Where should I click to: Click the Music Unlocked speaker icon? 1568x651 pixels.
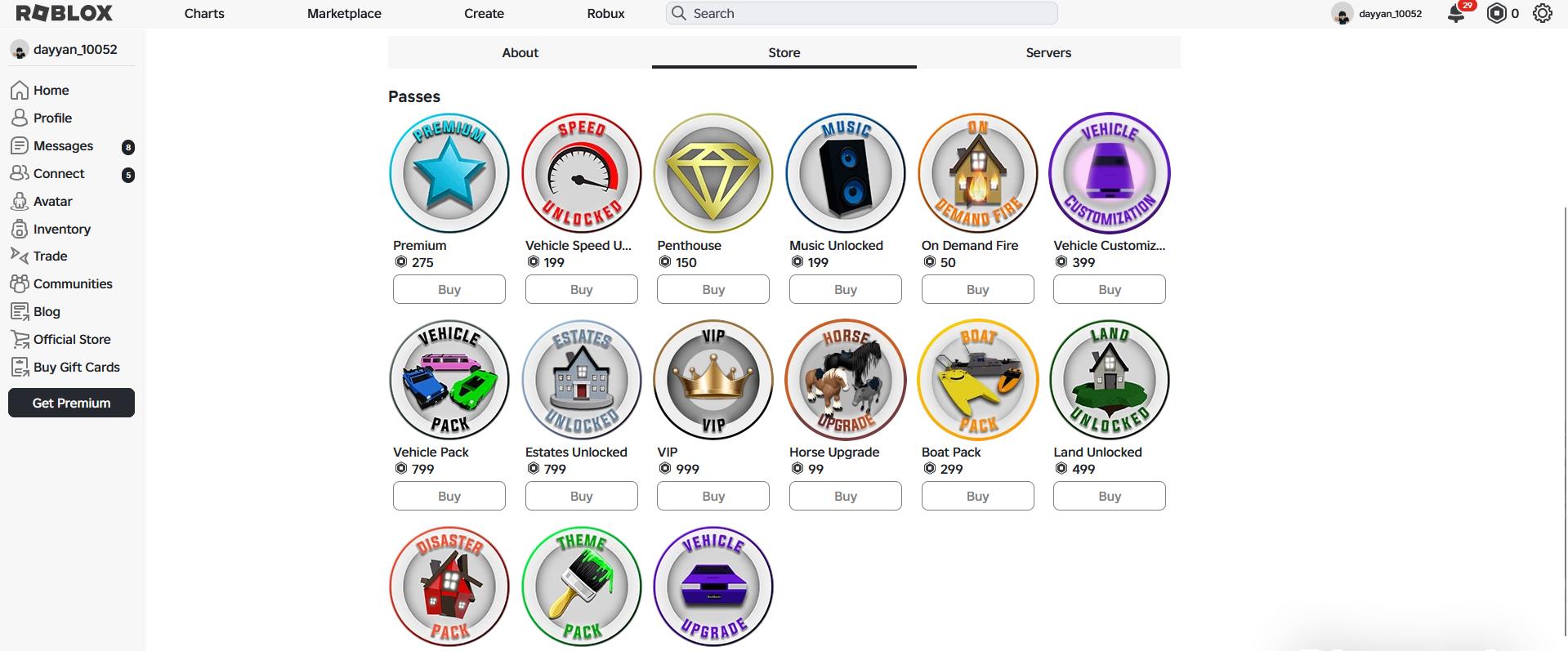pos(845,173)
